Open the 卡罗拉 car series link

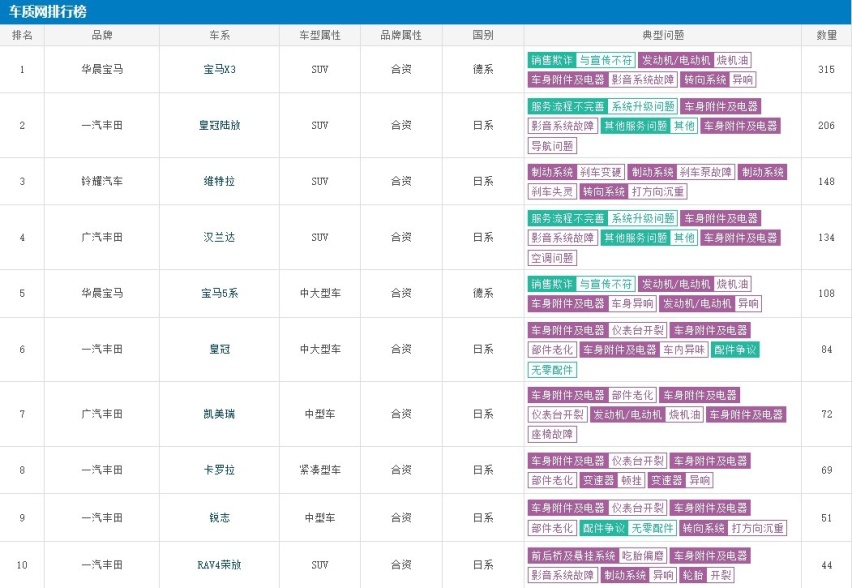pyautogui.click(x=220, y=470)
